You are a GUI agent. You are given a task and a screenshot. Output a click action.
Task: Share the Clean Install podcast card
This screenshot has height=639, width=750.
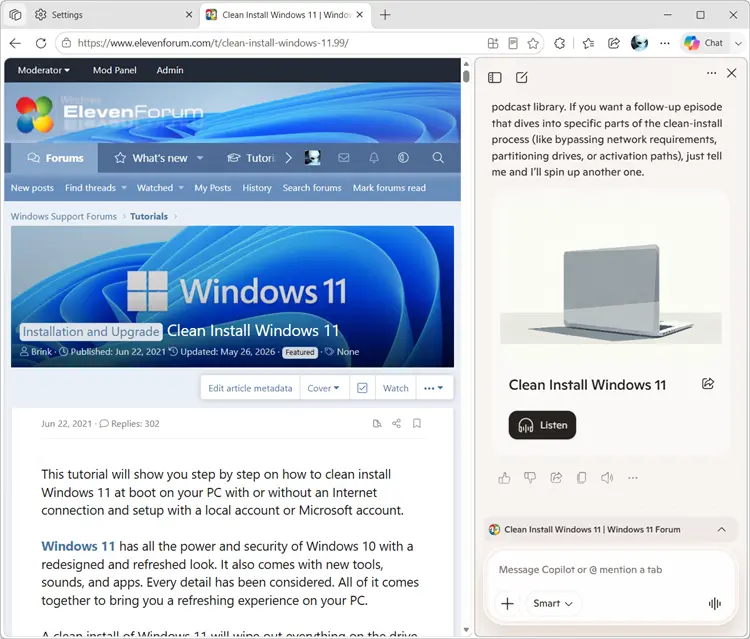(708, 384)
